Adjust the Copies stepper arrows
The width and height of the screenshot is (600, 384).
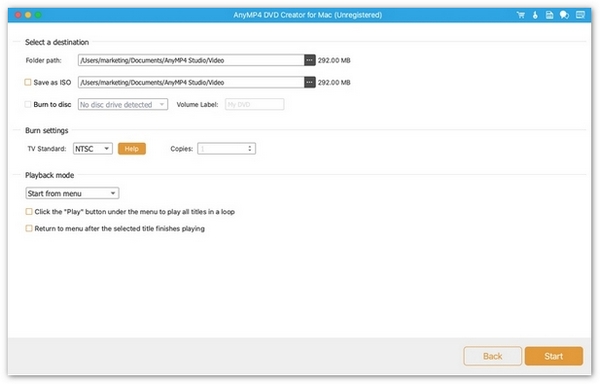coord(249,149)
